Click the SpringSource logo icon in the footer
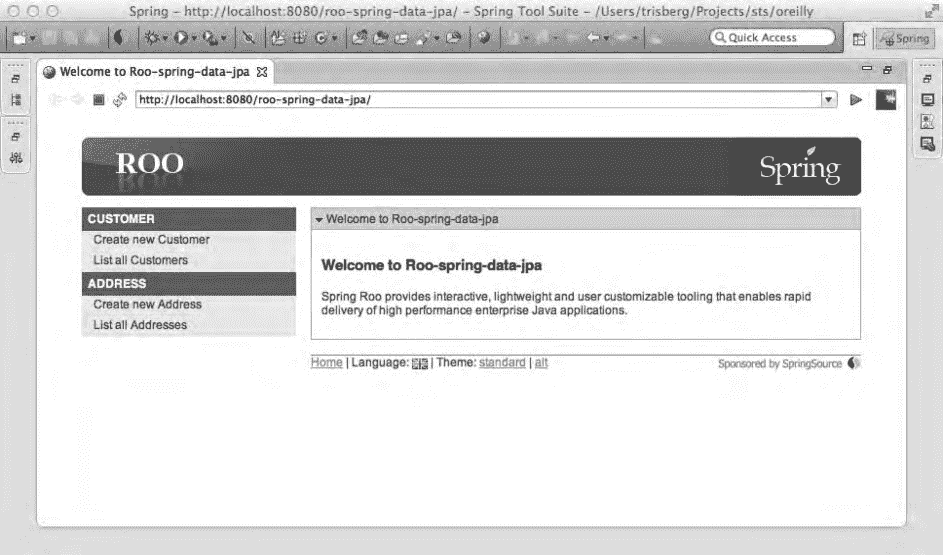943x555 pixels. tap(853, 364)
